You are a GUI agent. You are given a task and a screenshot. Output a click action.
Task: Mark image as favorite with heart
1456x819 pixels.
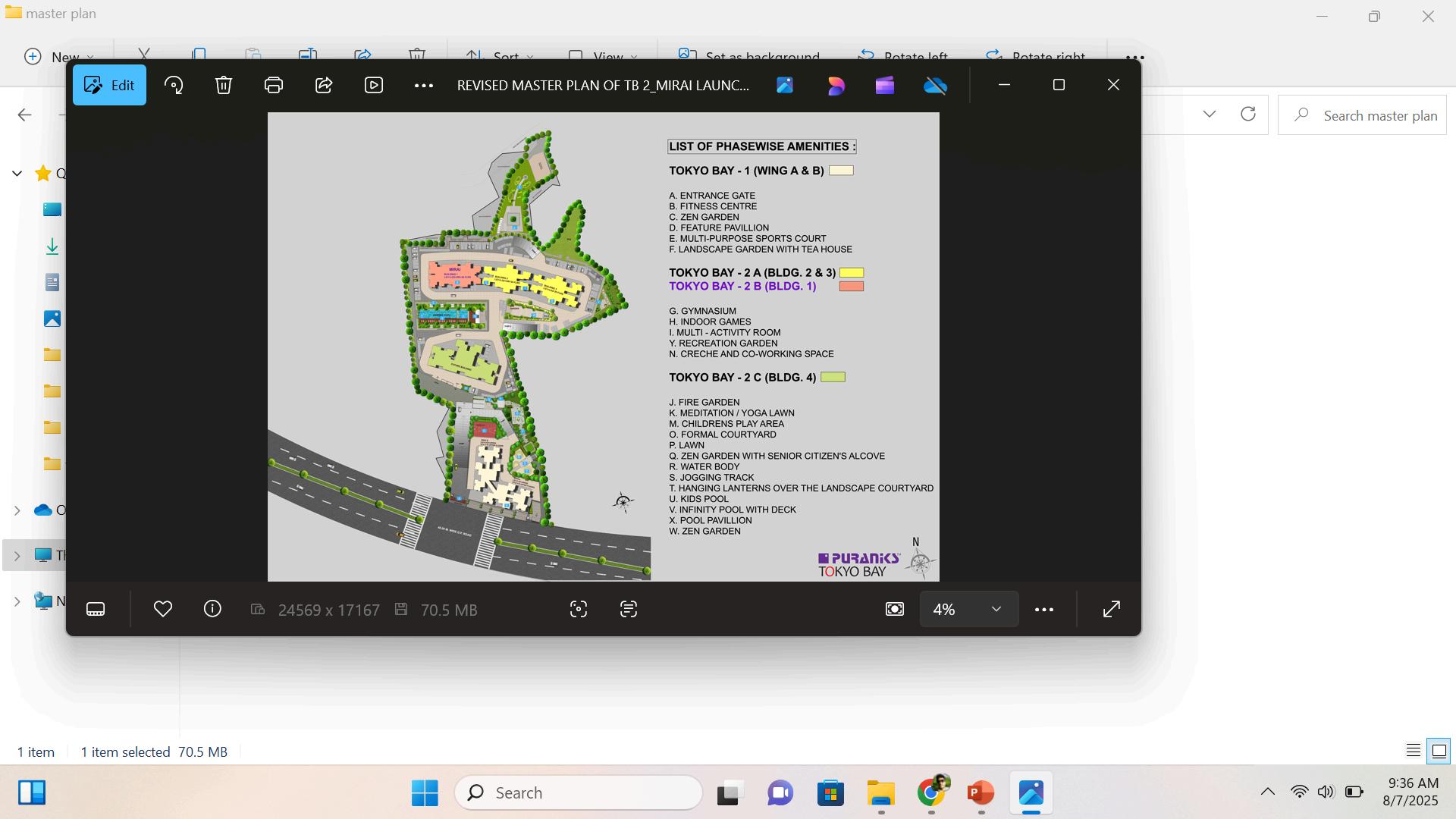pos(163,609)
